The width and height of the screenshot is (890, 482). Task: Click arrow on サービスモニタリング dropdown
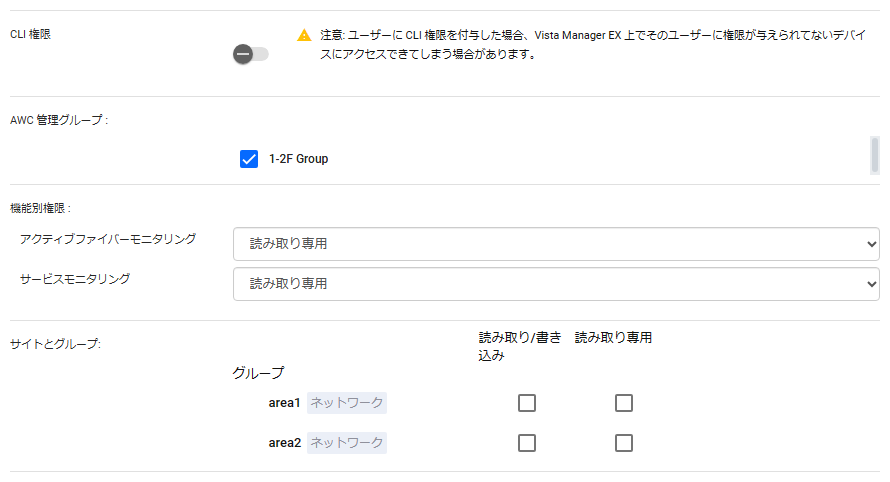coord(872,284)
